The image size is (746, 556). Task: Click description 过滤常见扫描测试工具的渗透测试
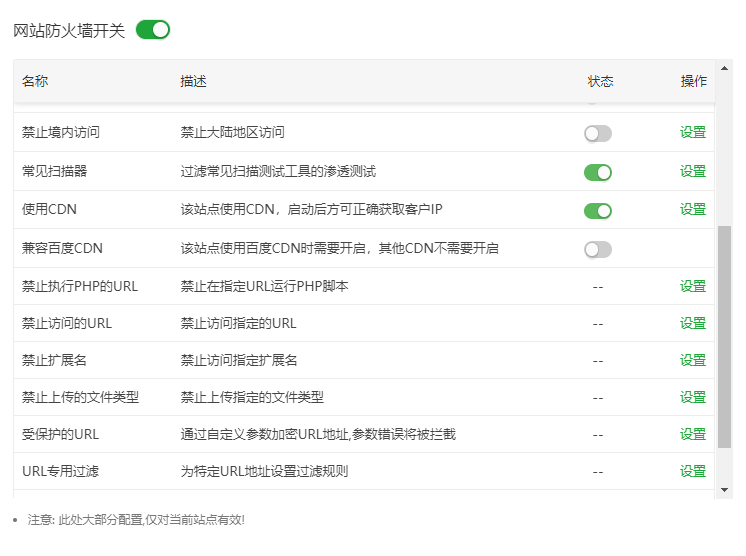click(278, 171)
